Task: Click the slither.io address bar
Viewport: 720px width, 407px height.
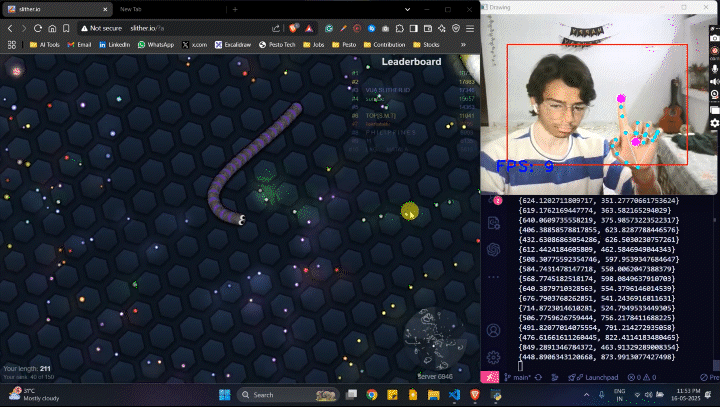Action: (x=197, y=28)
